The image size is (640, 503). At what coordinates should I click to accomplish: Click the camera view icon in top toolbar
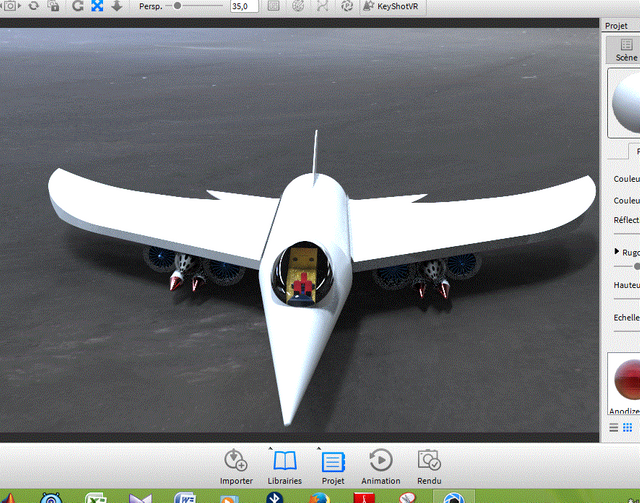(10, 6)
